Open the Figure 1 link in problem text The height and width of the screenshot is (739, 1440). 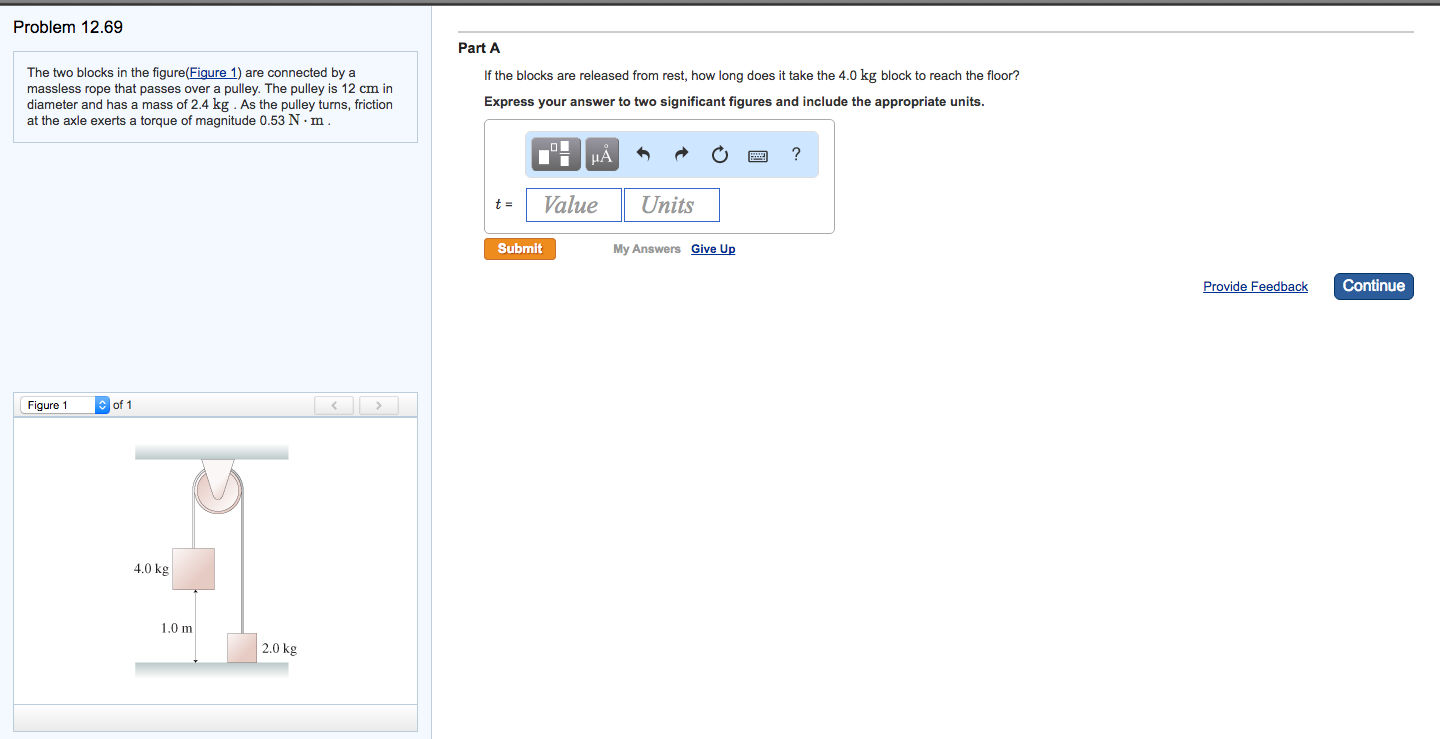pos(215,73)
